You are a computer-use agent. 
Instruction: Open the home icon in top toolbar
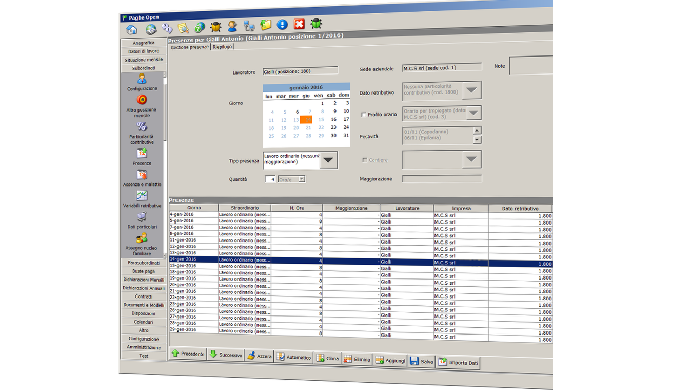[131, 29]
